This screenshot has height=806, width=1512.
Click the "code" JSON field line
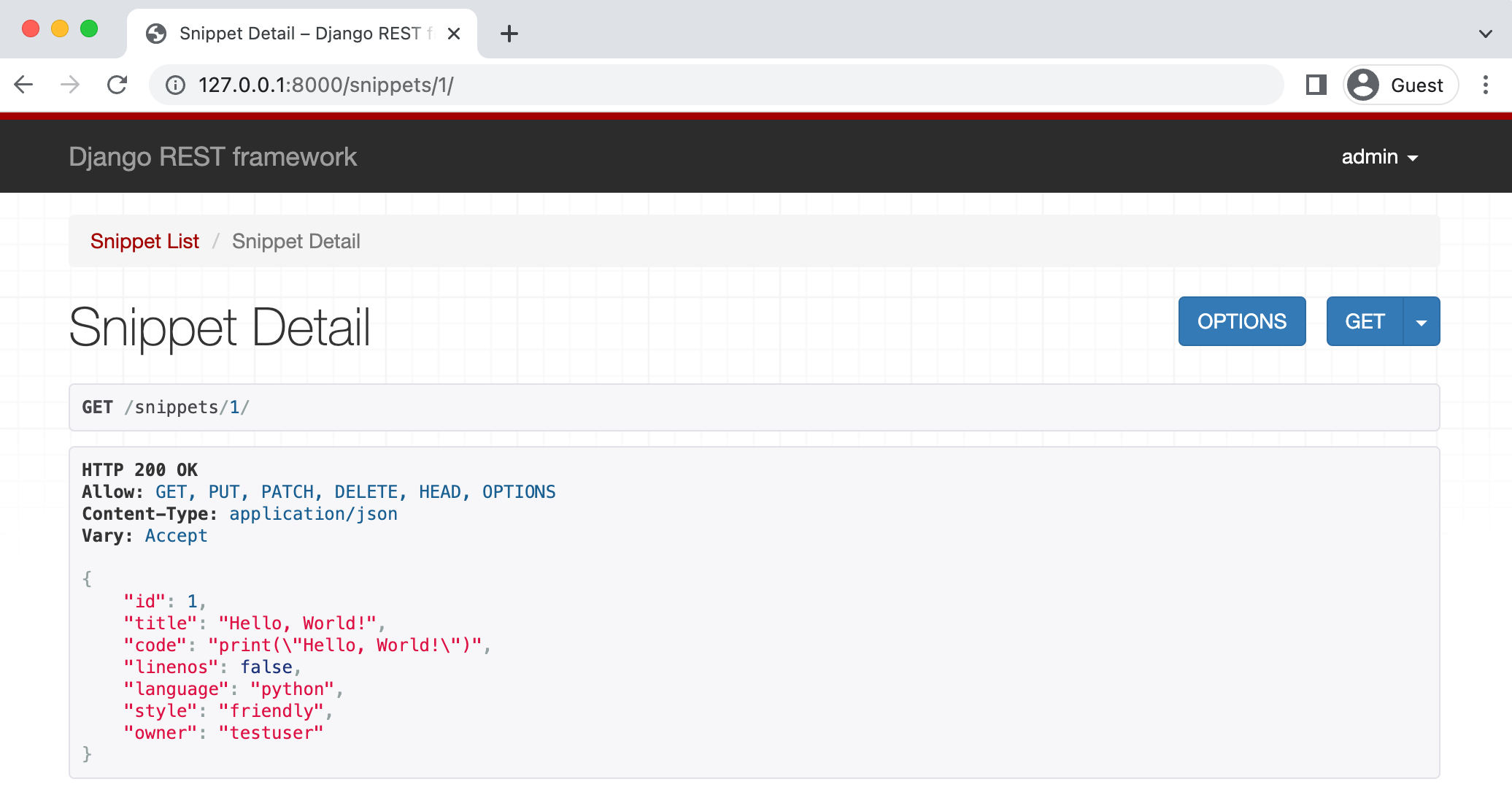307,645
